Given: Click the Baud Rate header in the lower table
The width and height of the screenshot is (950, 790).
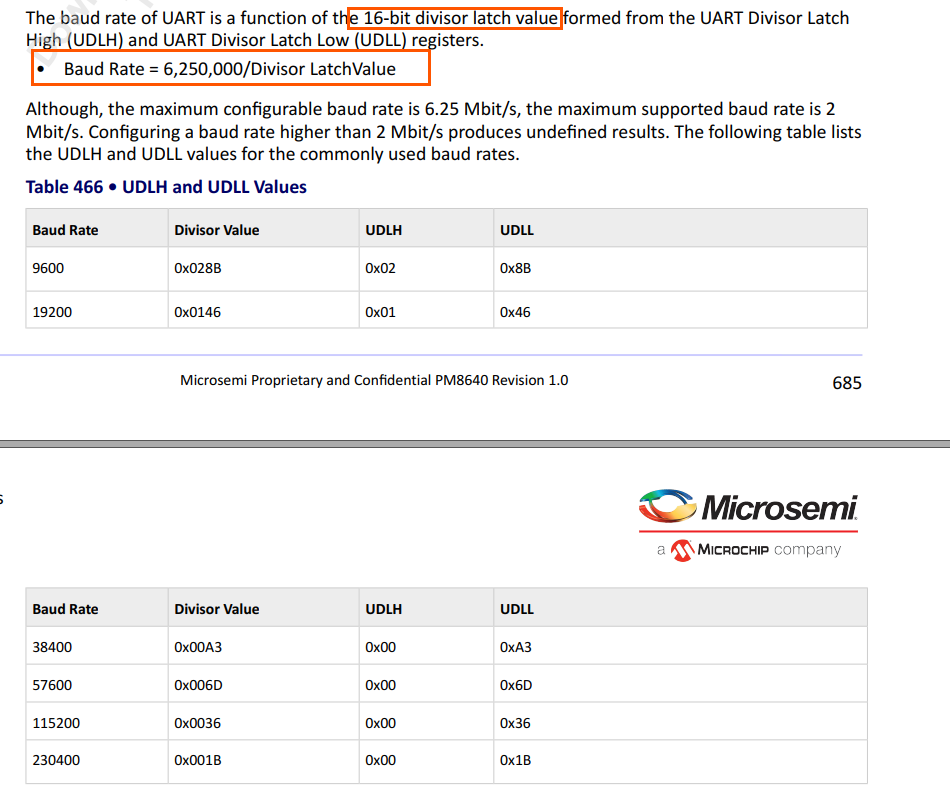Looking at the screenshot, I should (x=97, y=609).
